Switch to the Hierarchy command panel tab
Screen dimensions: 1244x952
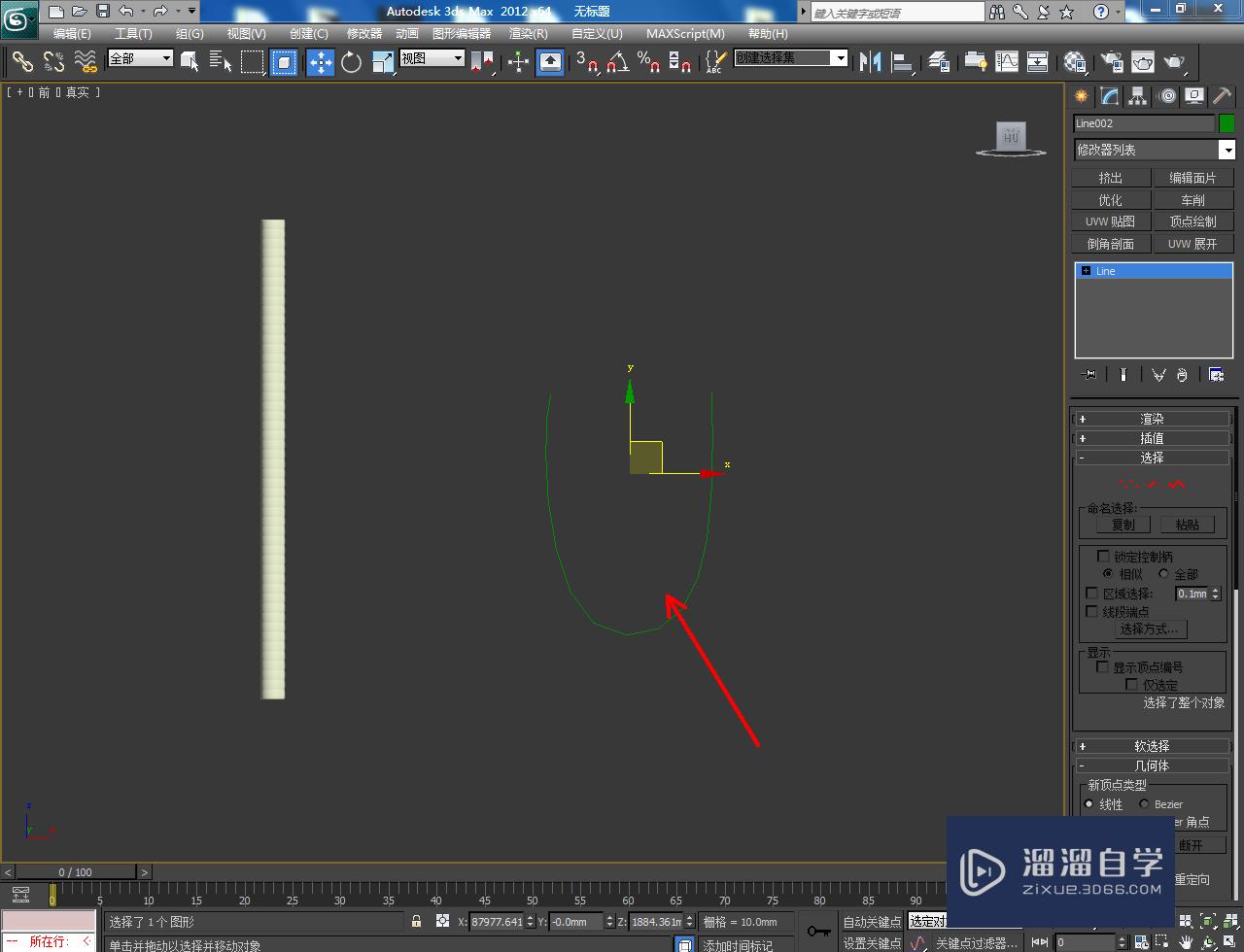(x=1138, y=96)
